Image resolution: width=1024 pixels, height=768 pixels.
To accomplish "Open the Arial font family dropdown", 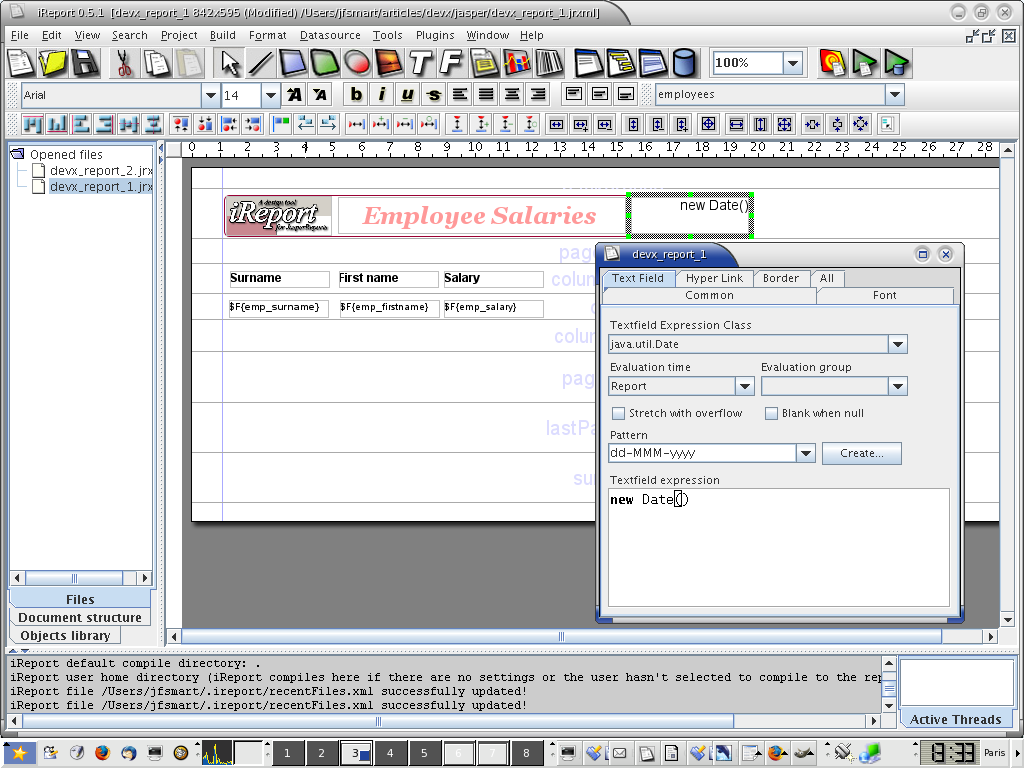I will coord(210,95).
